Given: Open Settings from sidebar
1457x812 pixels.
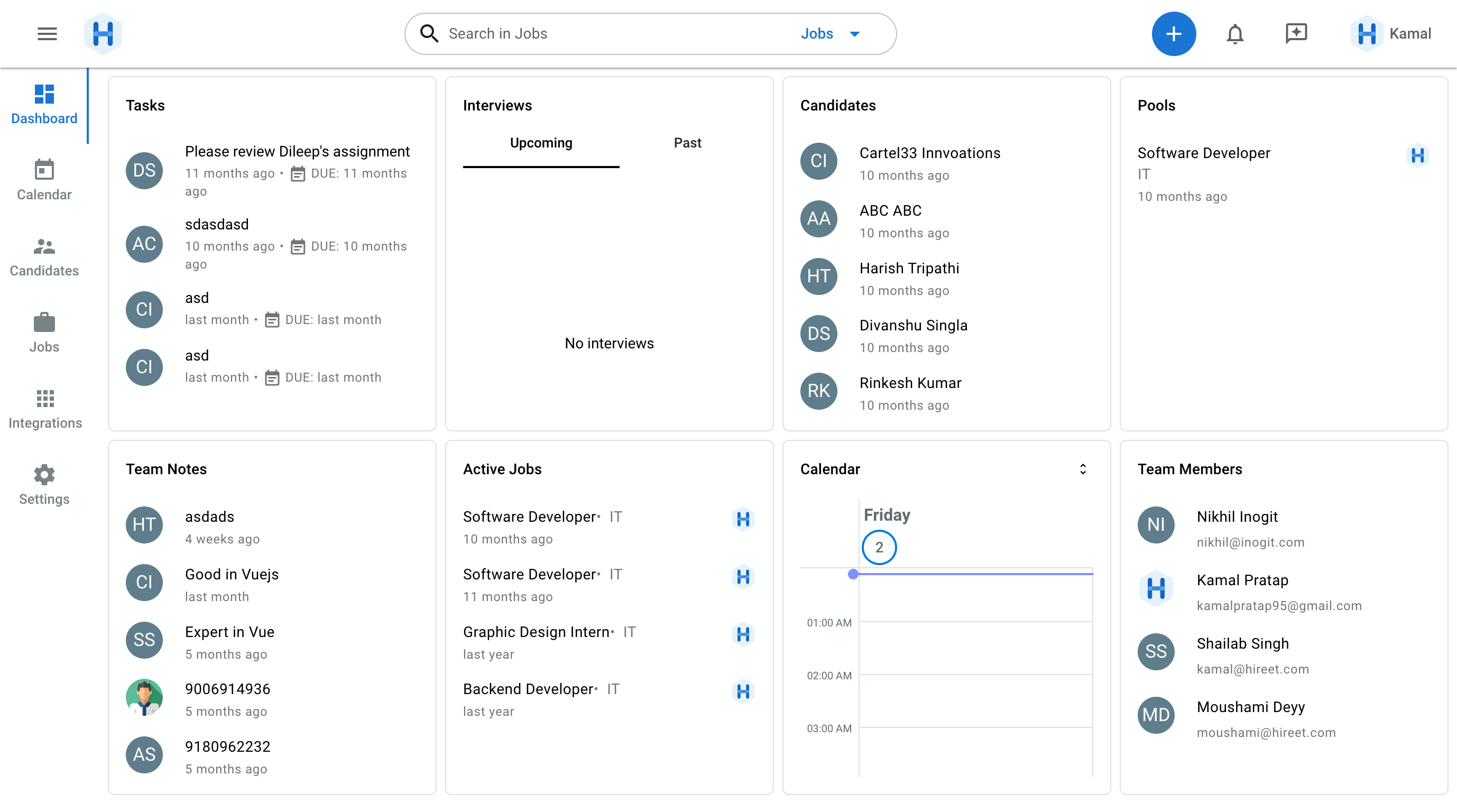Looking at the screenshot, I should pos(44,486).
